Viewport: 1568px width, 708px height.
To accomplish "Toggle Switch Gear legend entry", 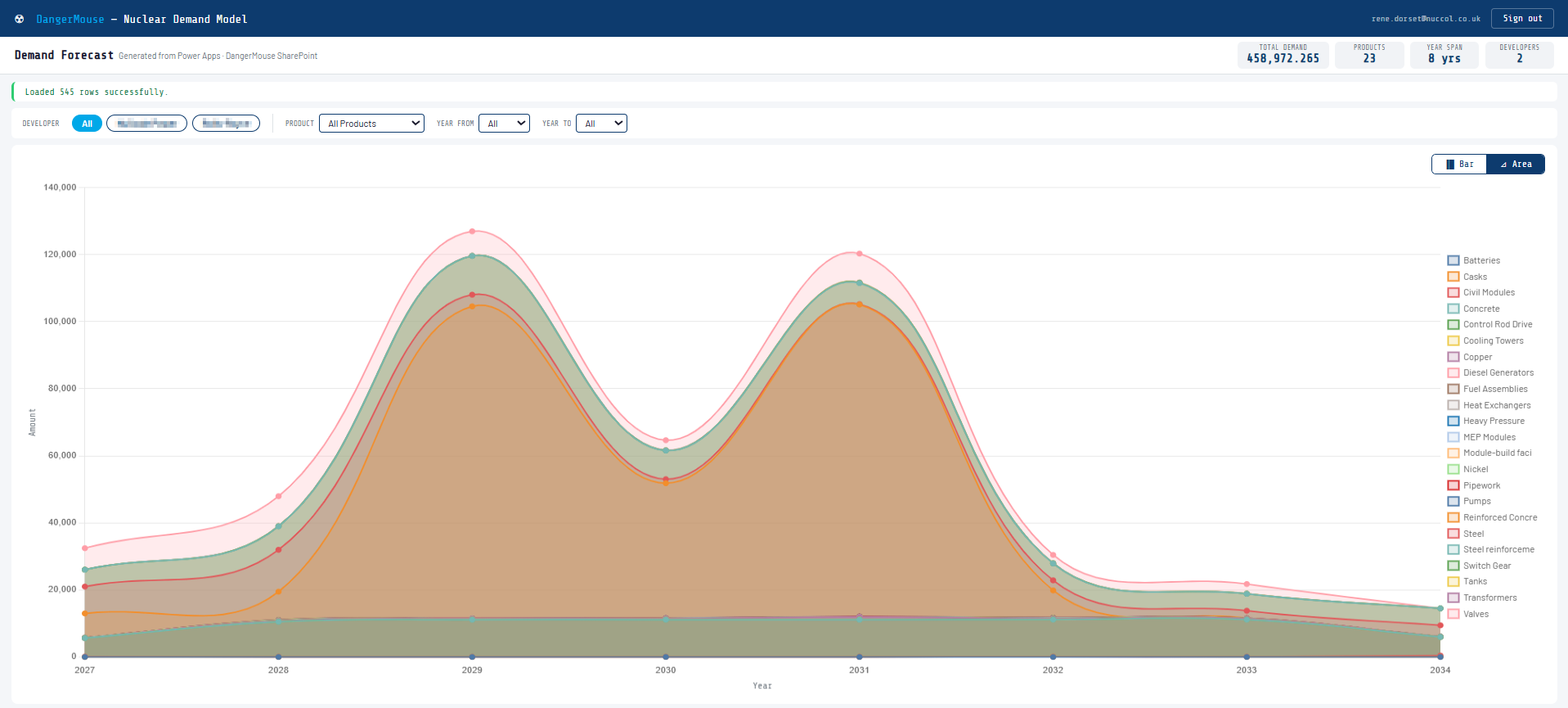I will click(1480, 566).
